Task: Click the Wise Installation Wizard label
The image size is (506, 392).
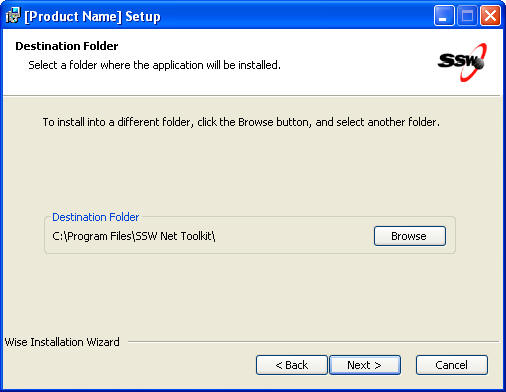Action: 62,342
